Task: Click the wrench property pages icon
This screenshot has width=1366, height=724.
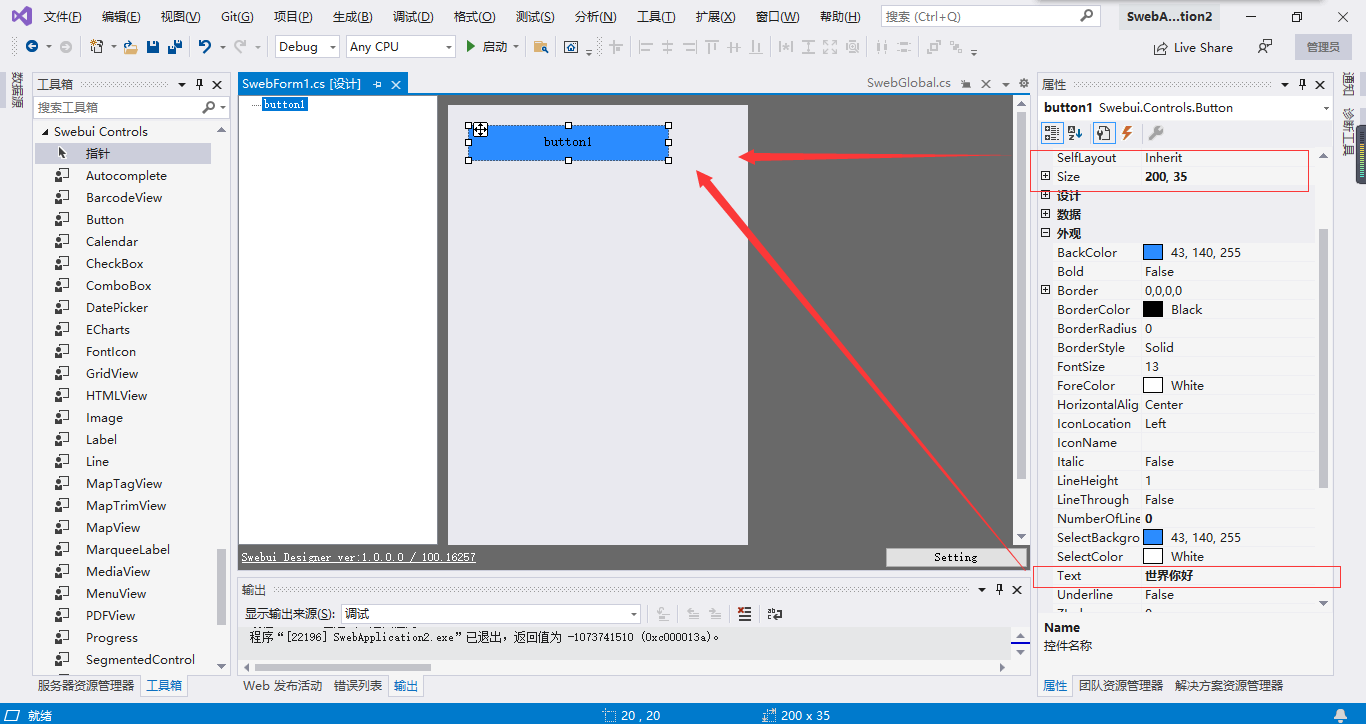Action: pyautogui.click(x=1155, y=133)
